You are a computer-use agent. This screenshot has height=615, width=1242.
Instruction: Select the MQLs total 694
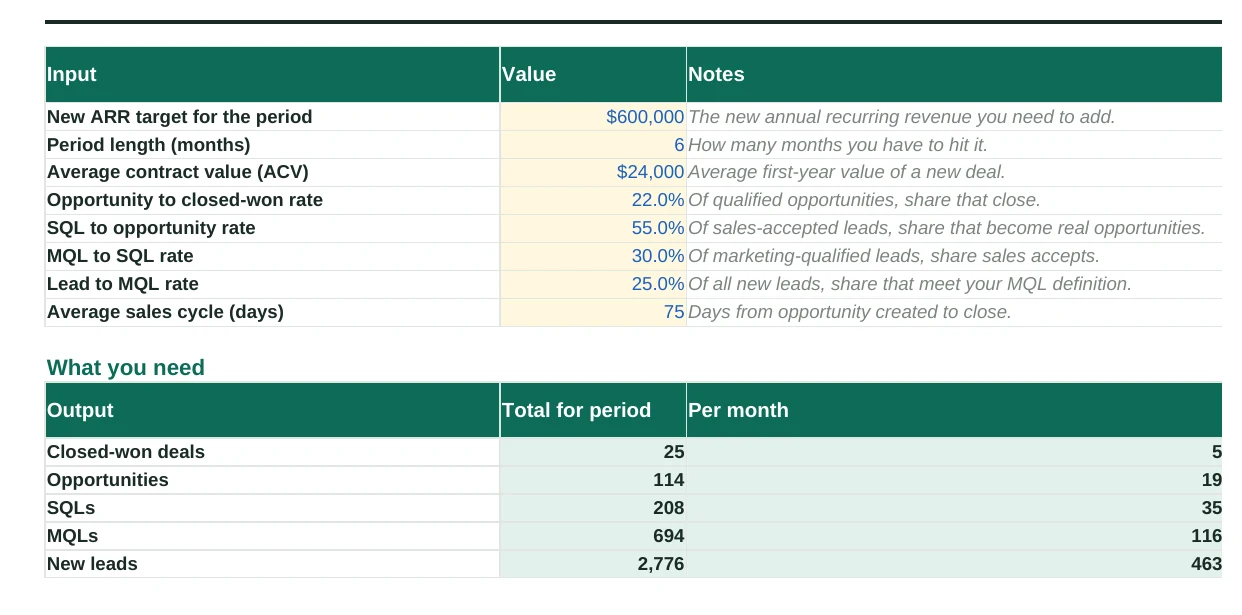pos(593,536)
